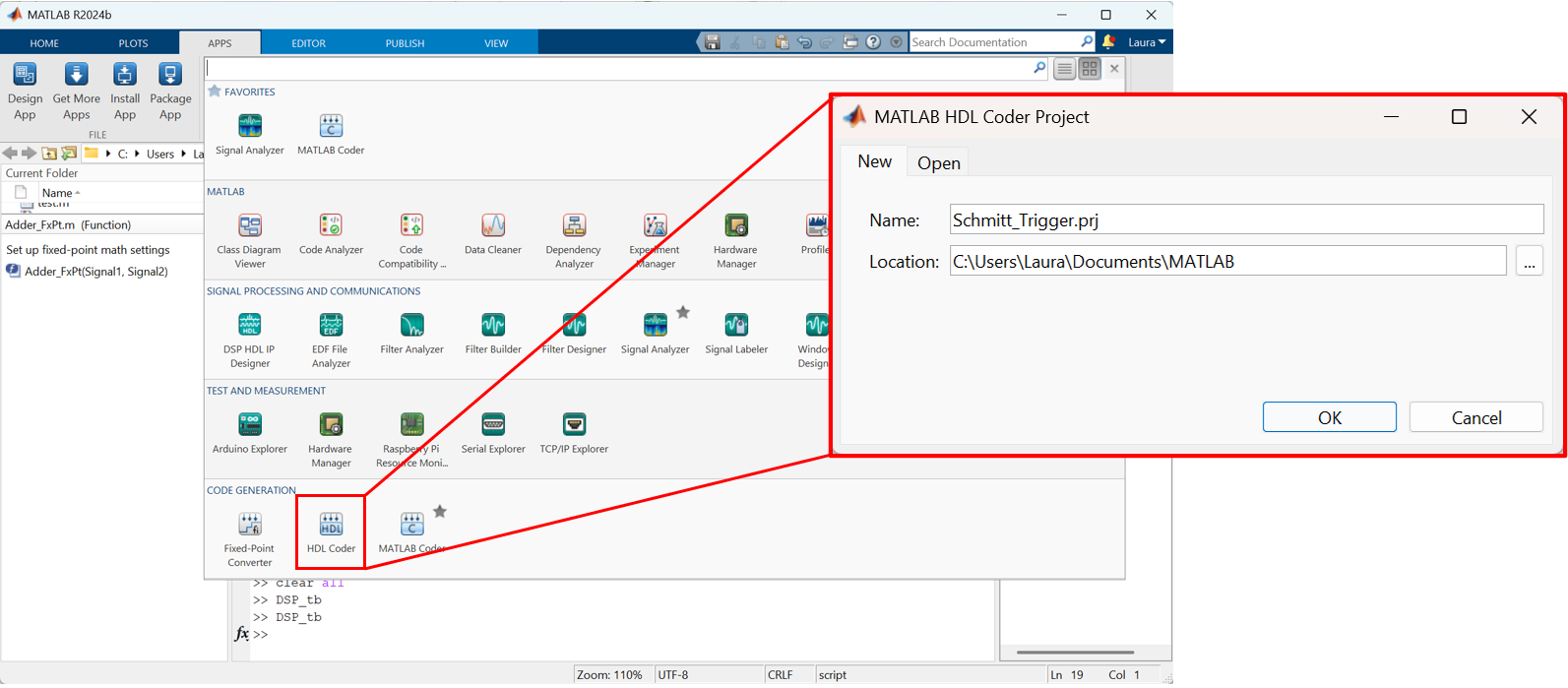Screen dimensions: 1568x688
Task: Open the help question mark icon
Action: (x=873, y=42)
